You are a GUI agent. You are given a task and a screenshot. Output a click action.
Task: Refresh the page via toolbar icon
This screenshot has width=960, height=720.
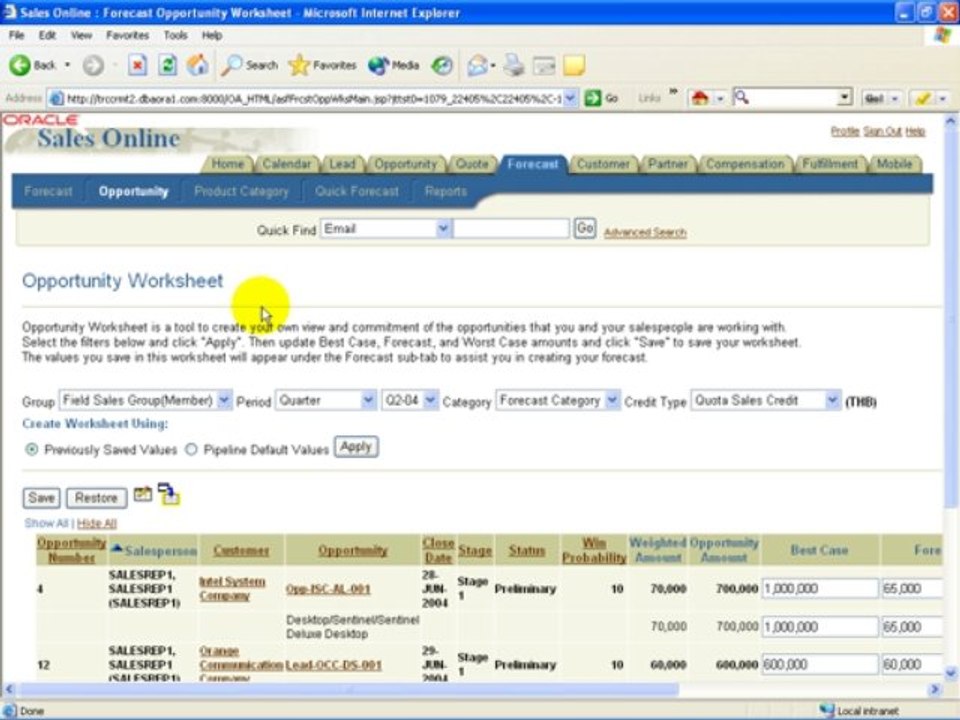pos(167,65)
